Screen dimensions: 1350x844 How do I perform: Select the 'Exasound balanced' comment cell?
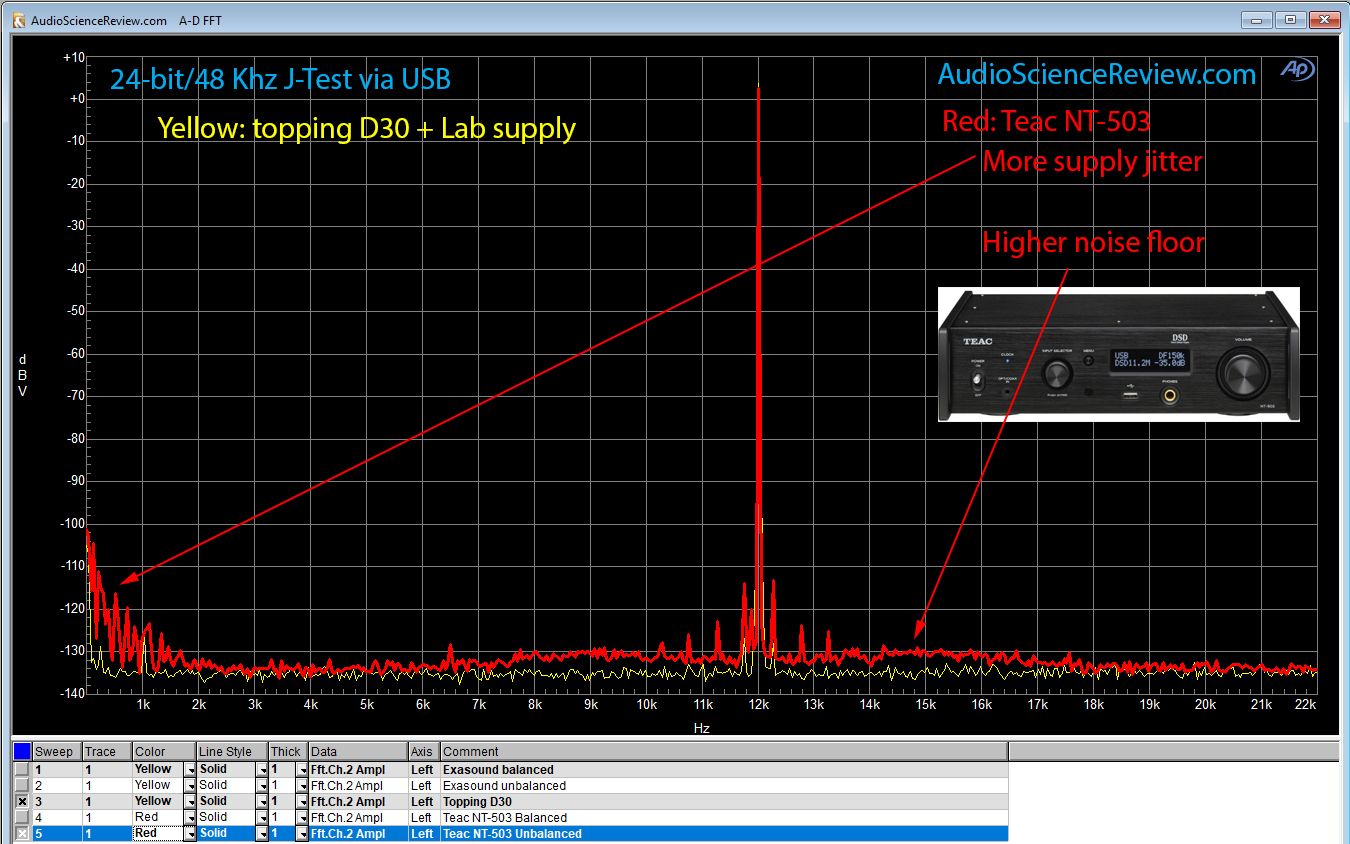(x=724, y=770)
